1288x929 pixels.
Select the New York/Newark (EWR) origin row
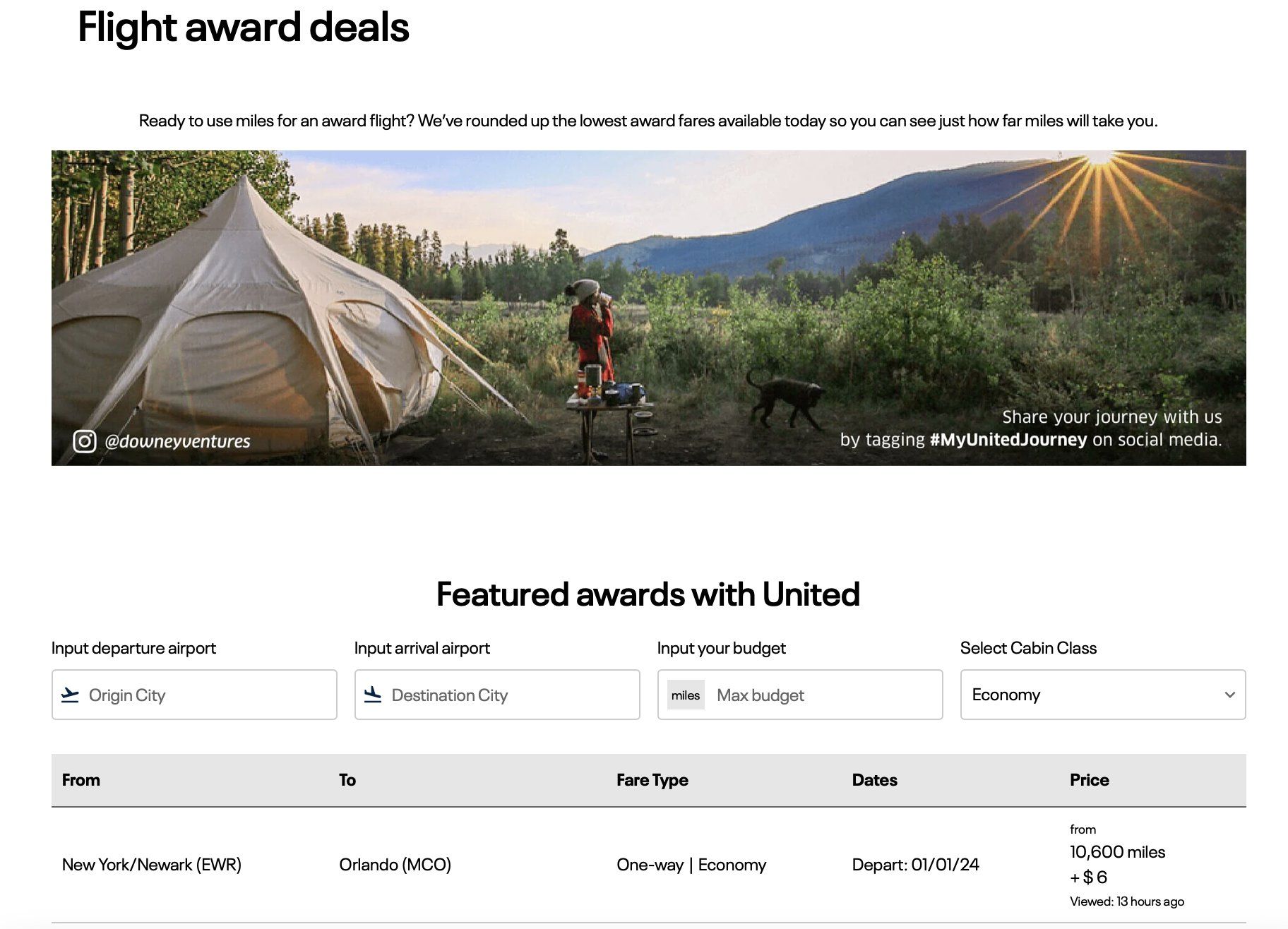click(x=152, y=865)
